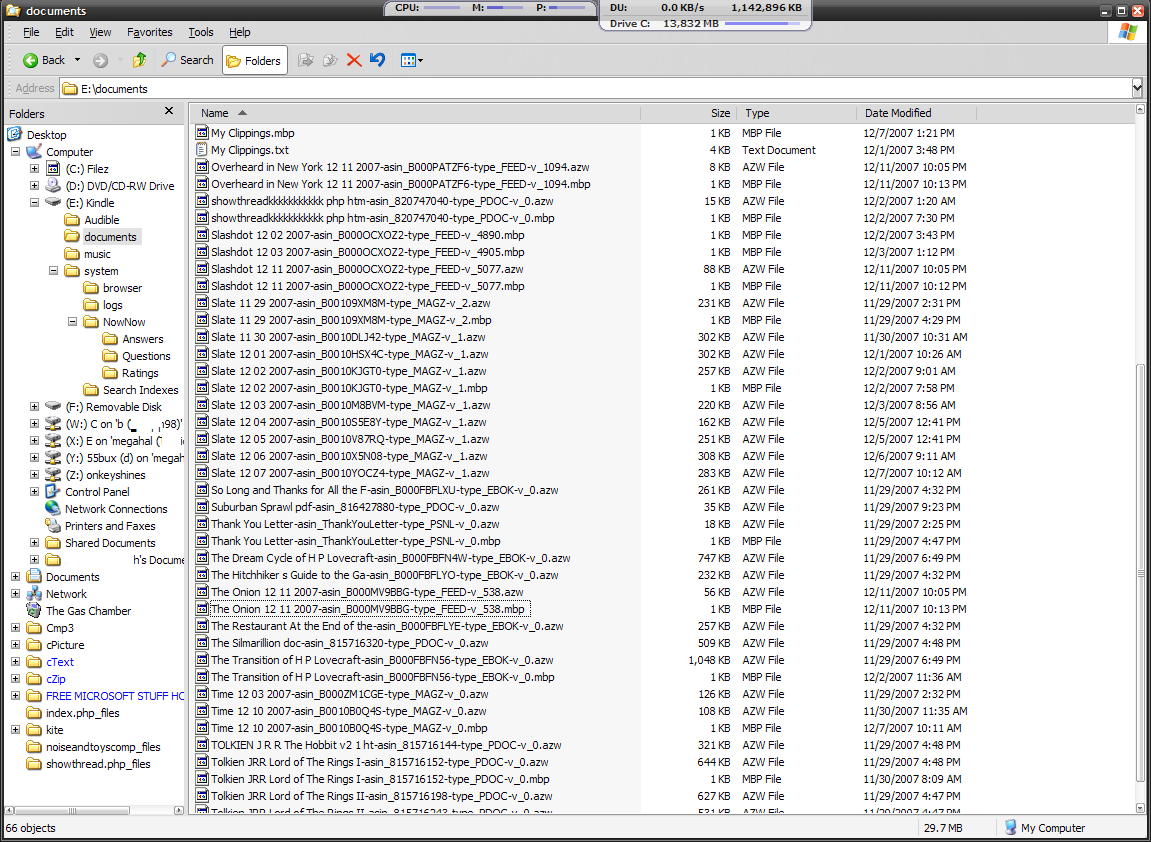
Task: Sort files by the Type column
Action: click(796, 113)
